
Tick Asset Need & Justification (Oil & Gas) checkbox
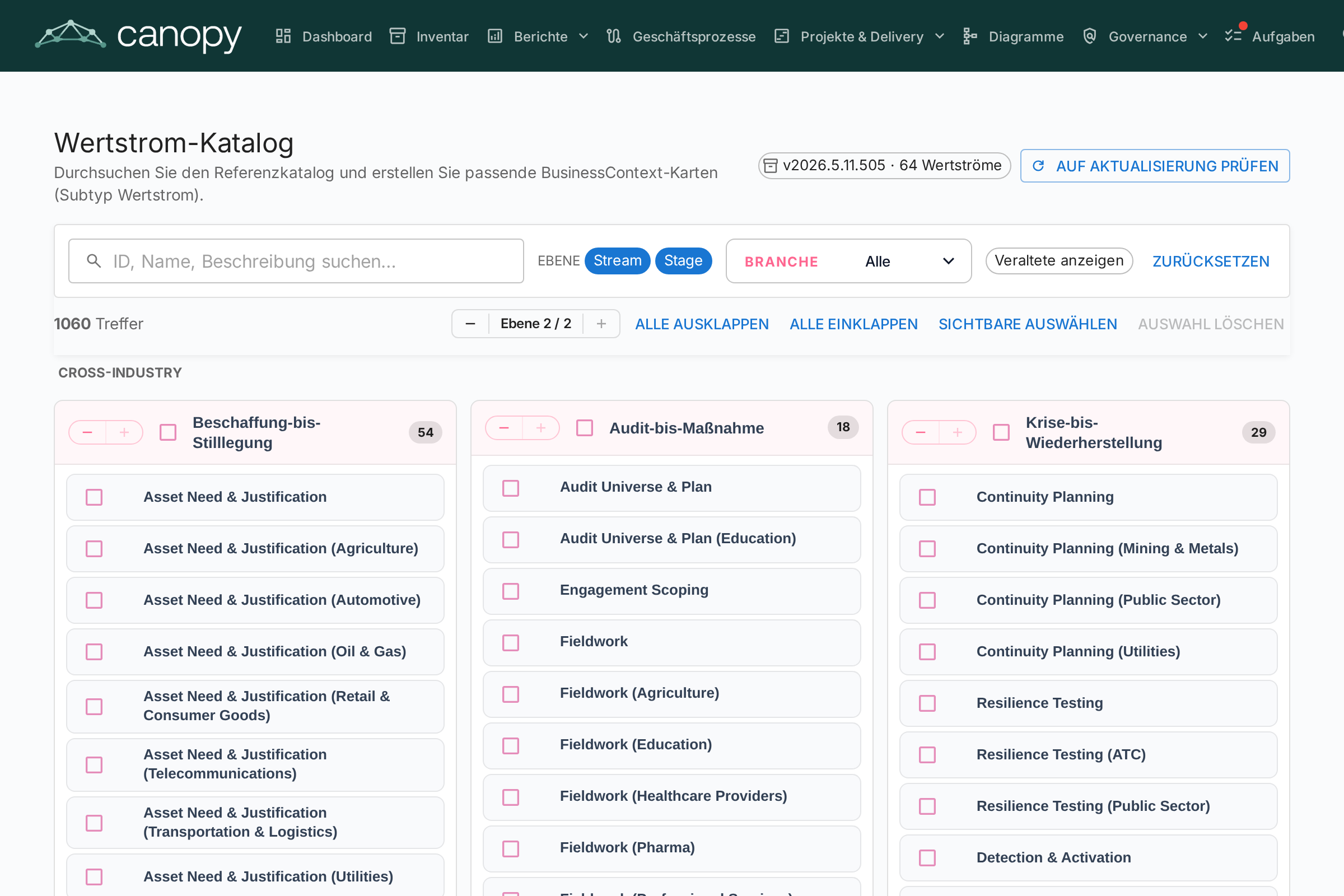coord(94,651)
